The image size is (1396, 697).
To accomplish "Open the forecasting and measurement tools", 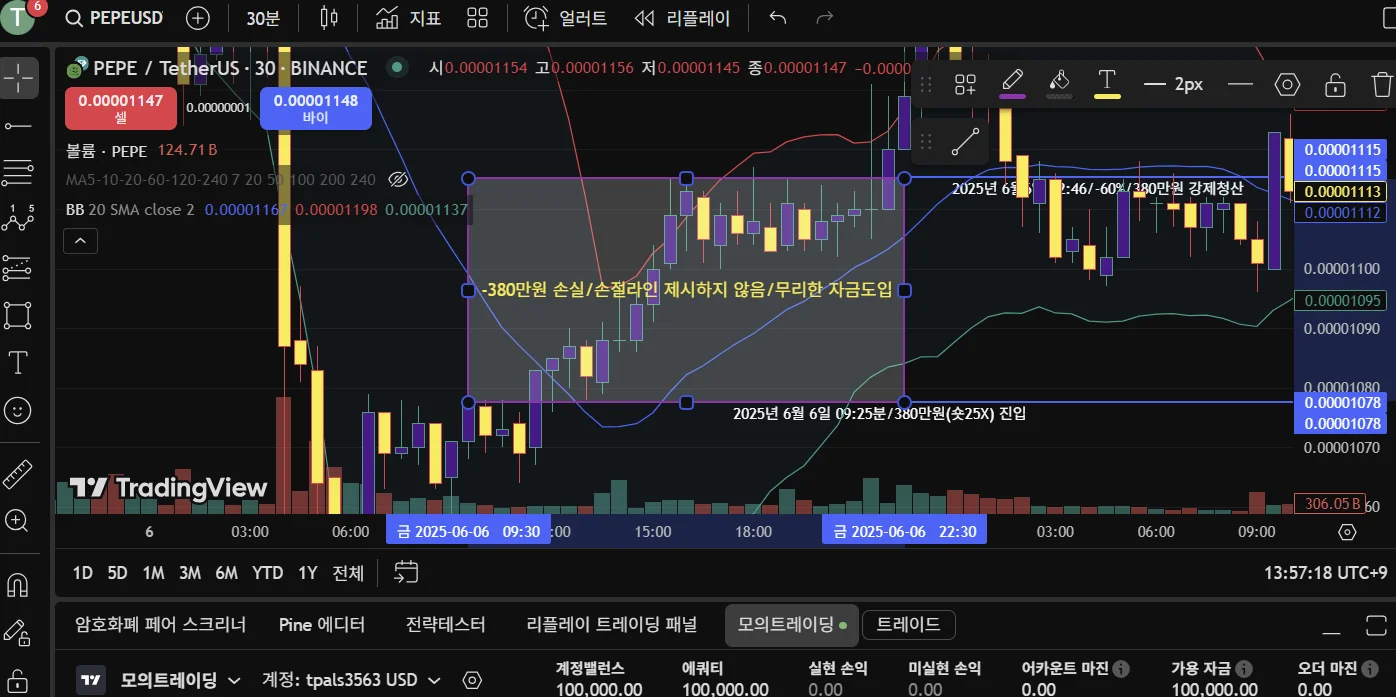I will click(18, 267).
